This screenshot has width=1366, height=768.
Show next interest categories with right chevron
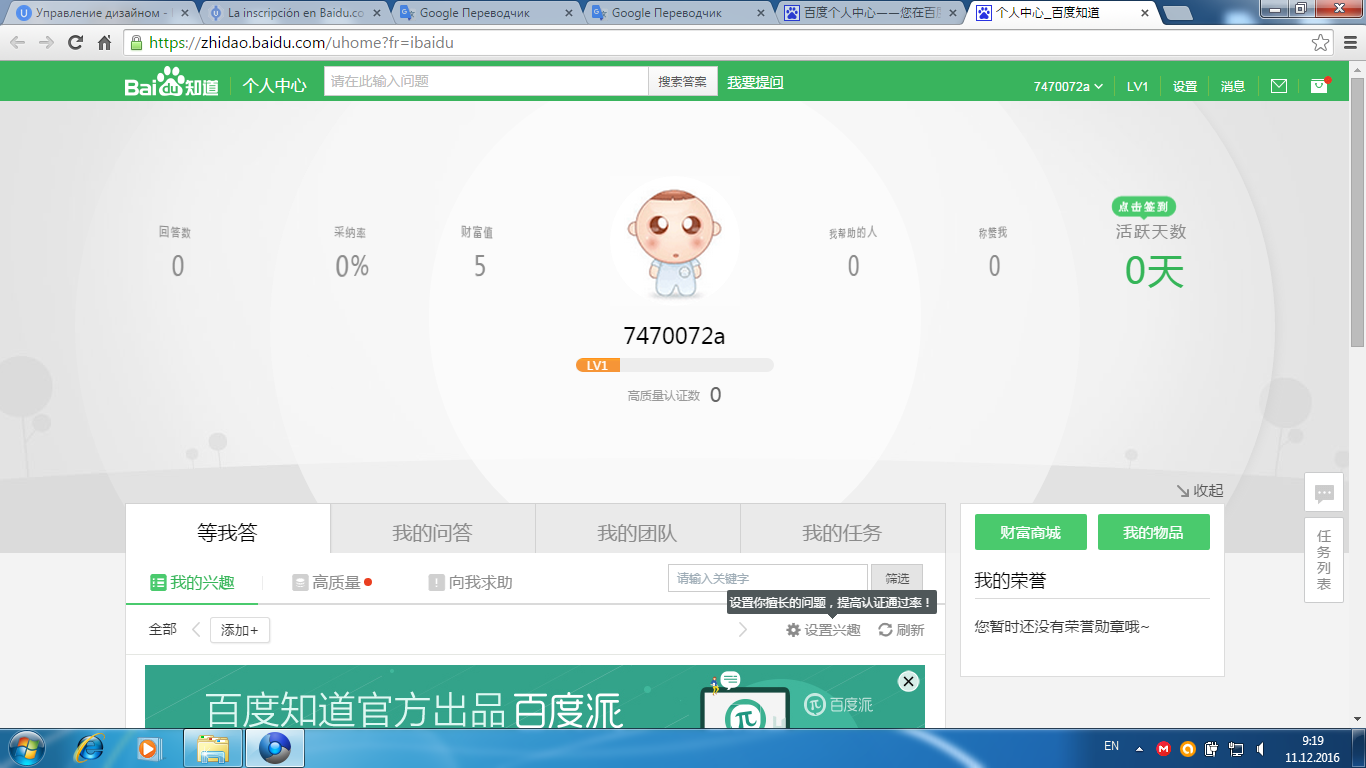(x=743, y=630)
